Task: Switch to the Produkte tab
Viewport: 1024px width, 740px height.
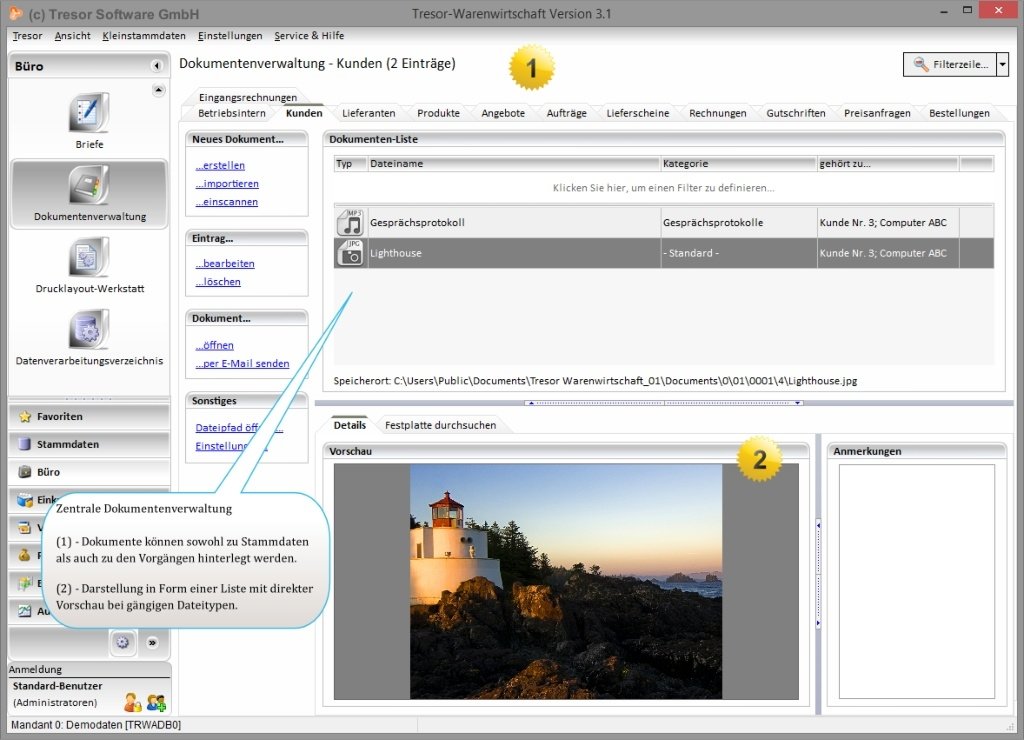Action: tap(438, 113)
